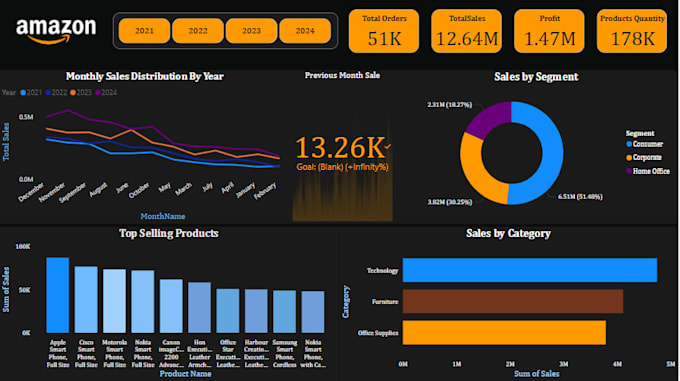
Task: Click the Sales by Category title
Action: [x=508, y=233]
